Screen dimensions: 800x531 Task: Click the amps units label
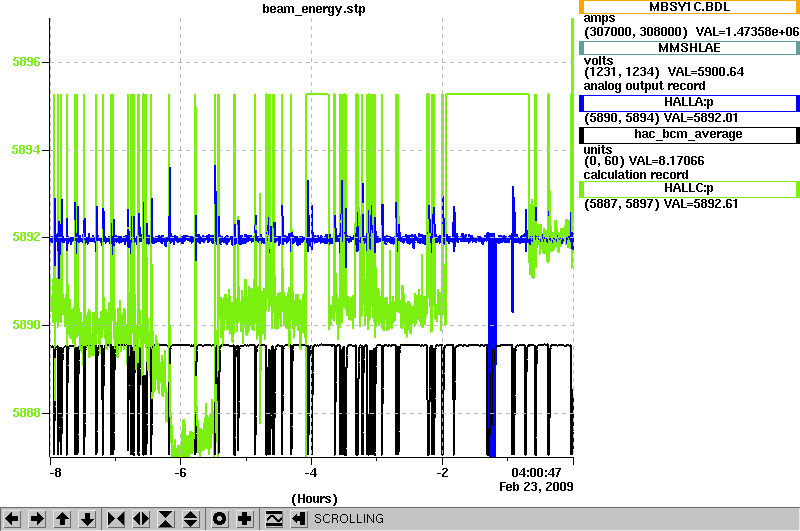click(x=599, y=19)
